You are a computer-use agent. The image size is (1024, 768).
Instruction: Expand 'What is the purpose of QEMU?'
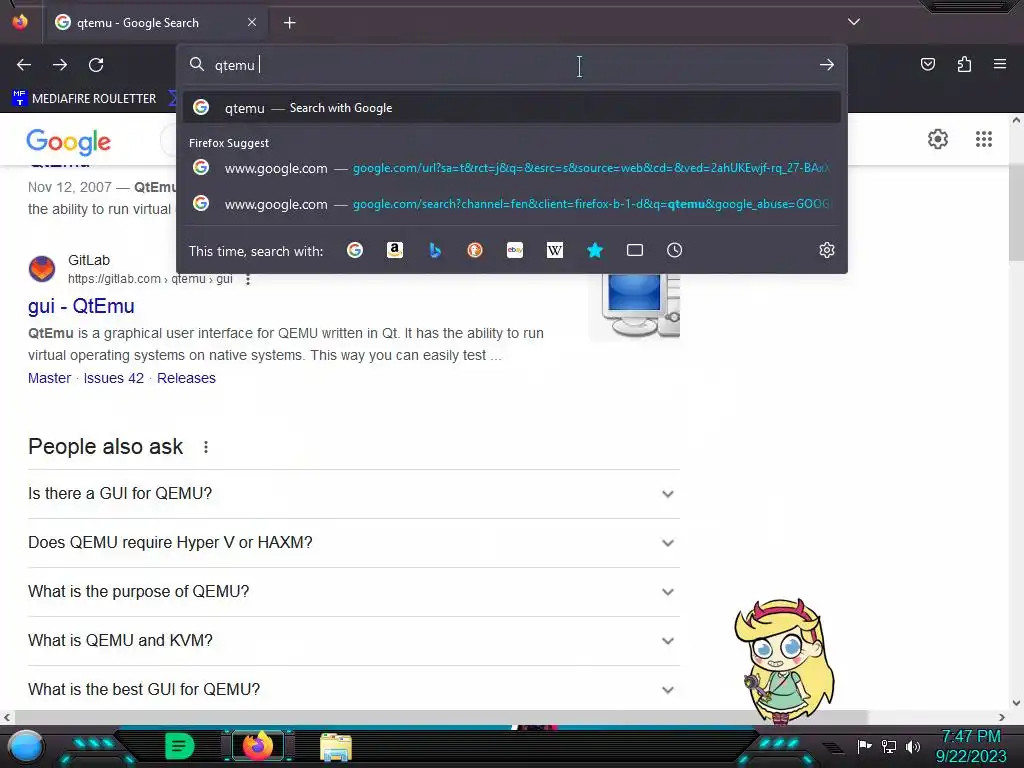click(354, 592)
